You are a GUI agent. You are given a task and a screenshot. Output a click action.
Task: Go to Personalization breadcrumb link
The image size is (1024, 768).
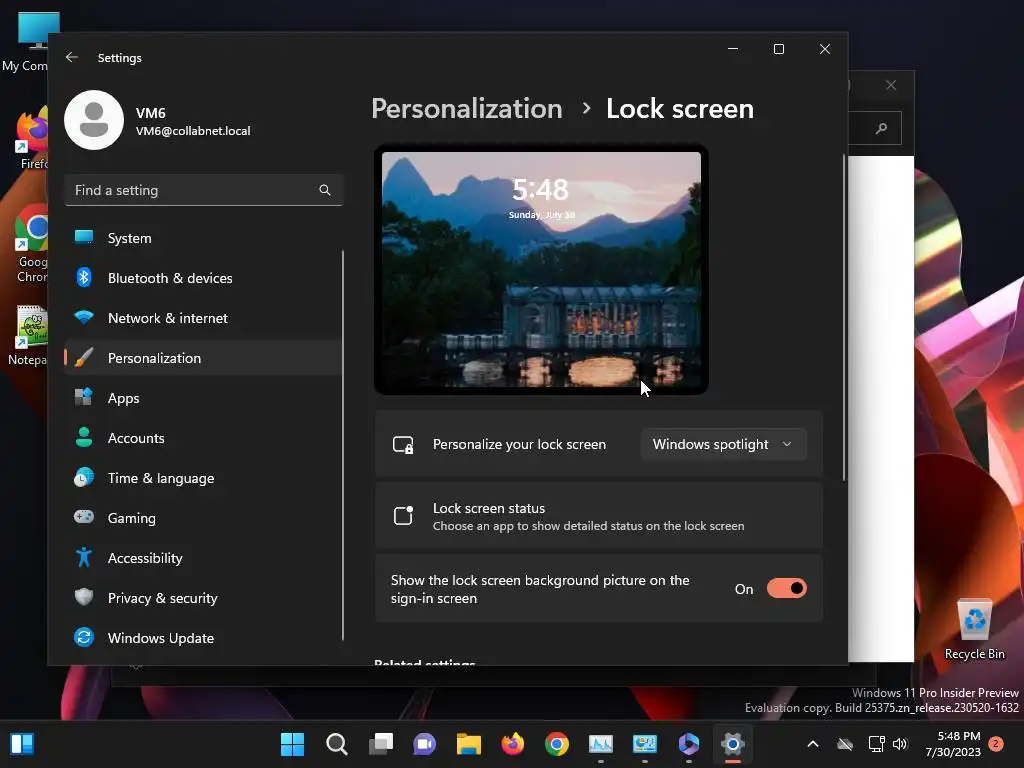click(467, 108)
